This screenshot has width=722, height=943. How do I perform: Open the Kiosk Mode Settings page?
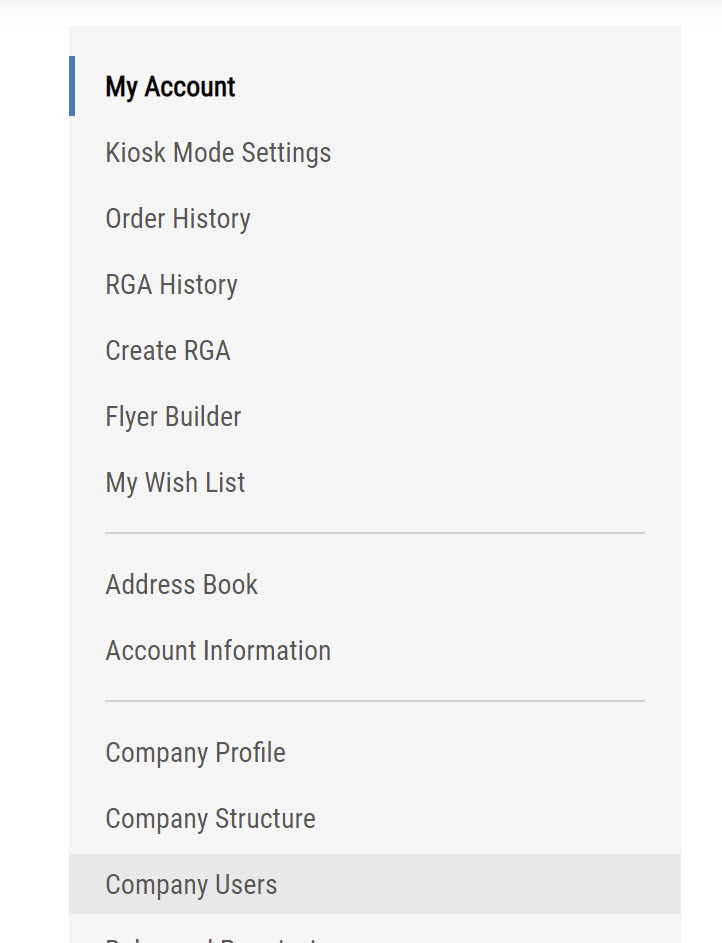218,153
